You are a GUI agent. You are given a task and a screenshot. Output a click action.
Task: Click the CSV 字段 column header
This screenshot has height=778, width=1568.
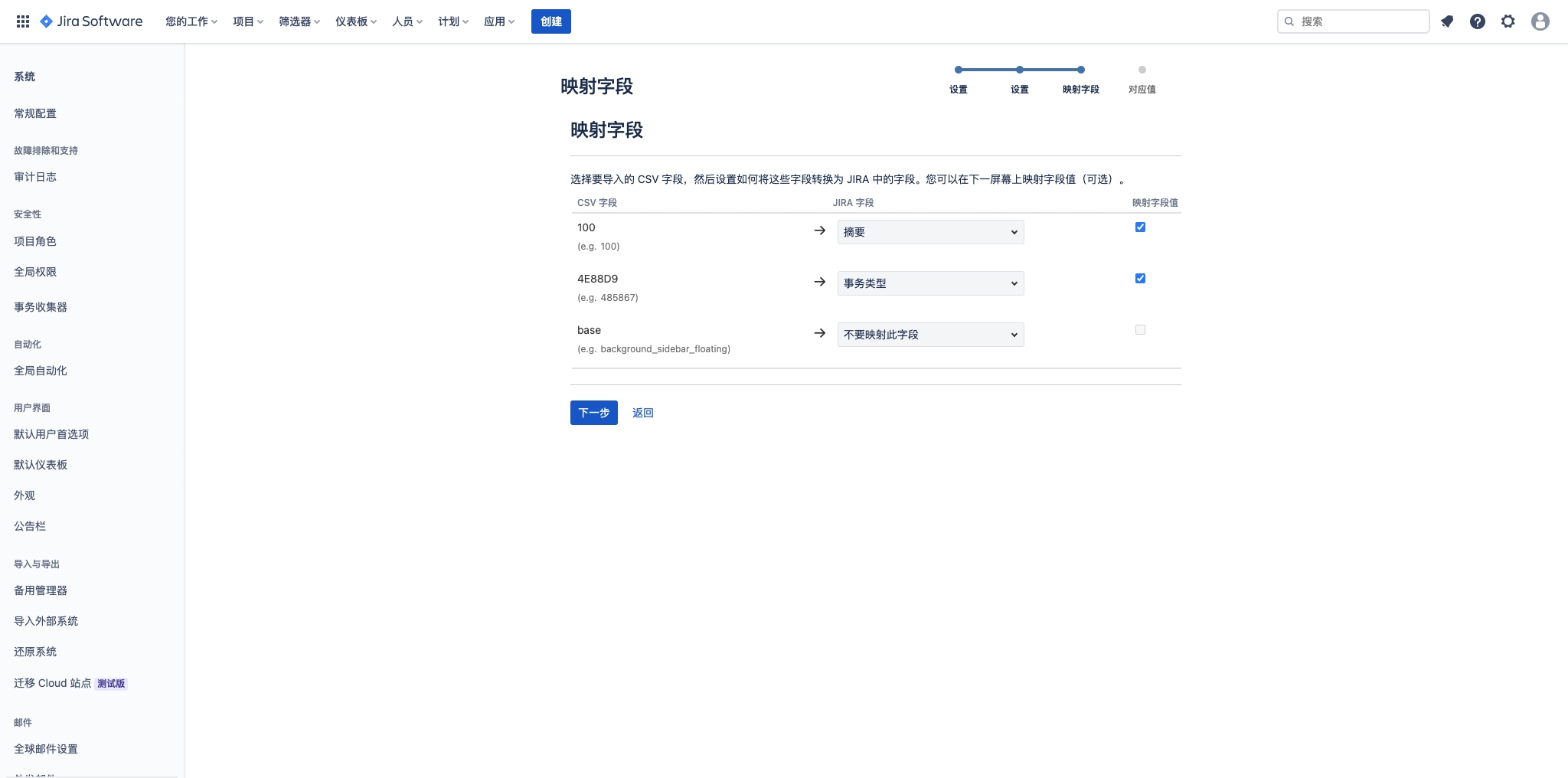[597, 203]
